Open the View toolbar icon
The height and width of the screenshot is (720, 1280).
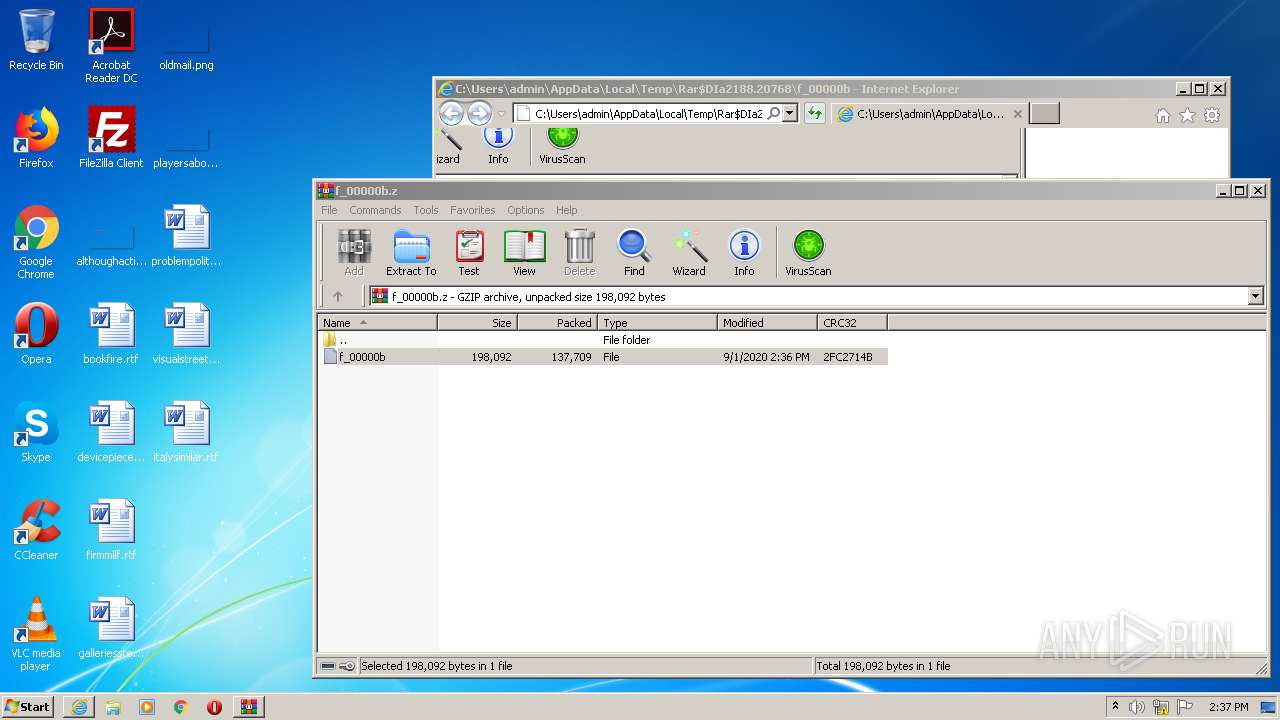(x=524, y=252)
